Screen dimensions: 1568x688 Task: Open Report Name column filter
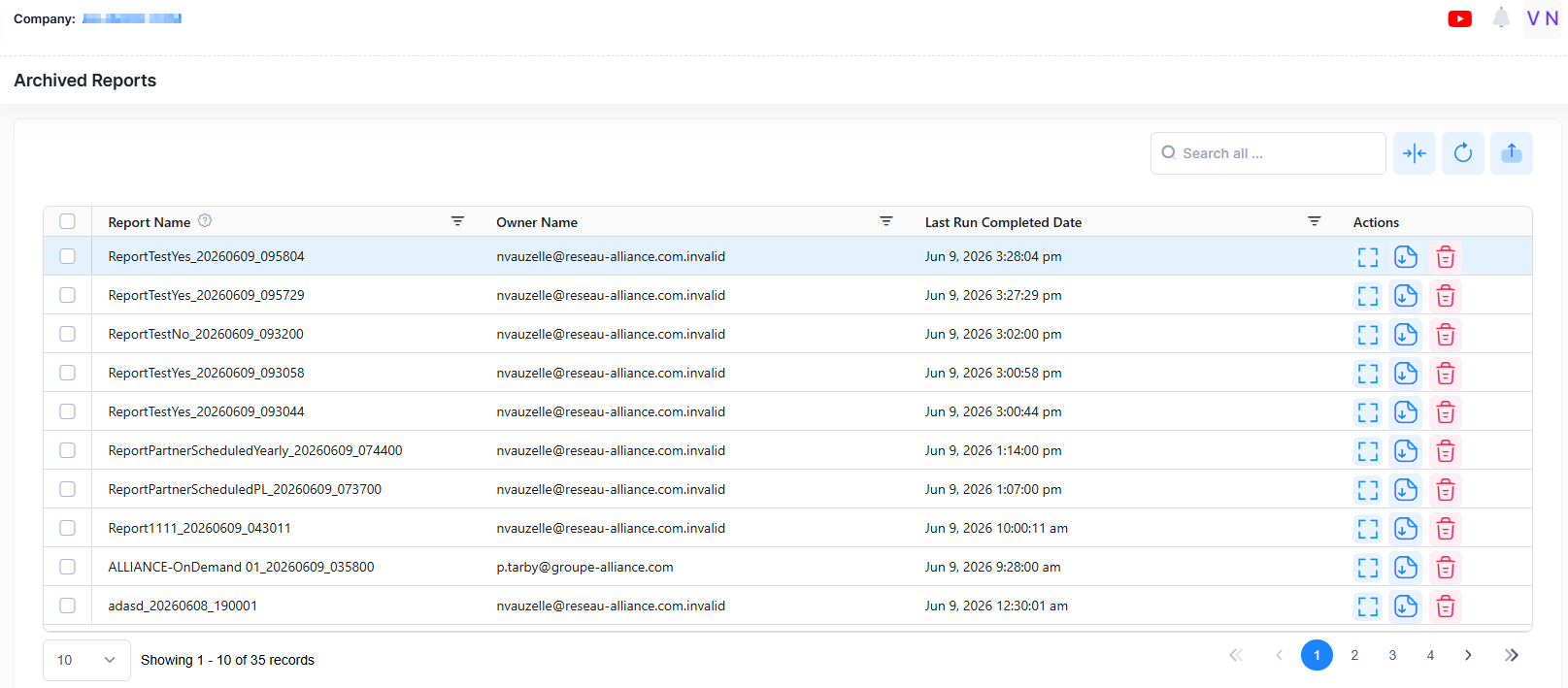(457, 221)
